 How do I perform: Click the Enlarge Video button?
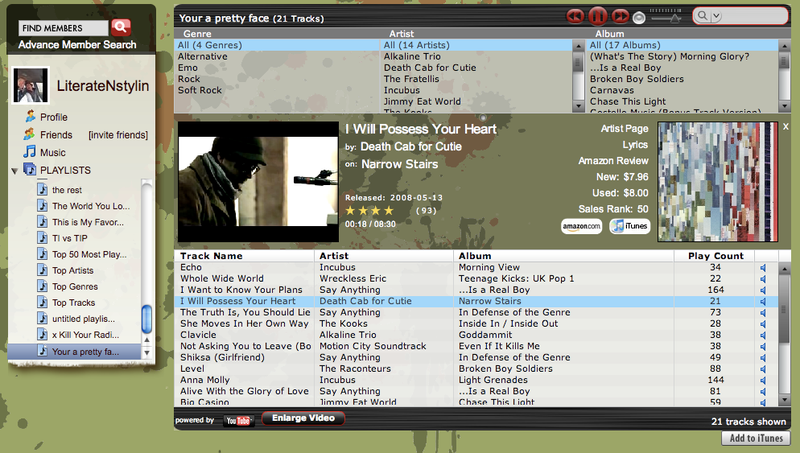pos(303,418)
